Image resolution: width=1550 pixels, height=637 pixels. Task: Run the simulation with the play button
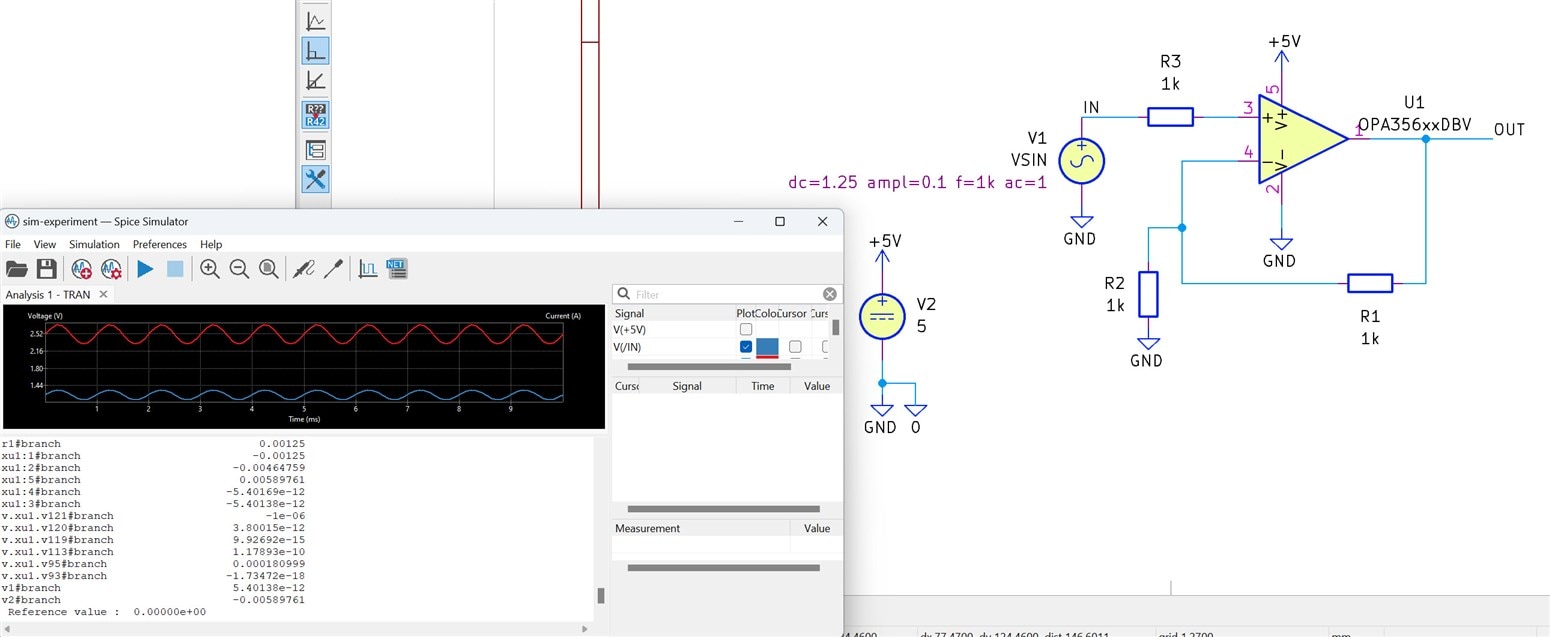pyautogui.click(x=145, y=269)
